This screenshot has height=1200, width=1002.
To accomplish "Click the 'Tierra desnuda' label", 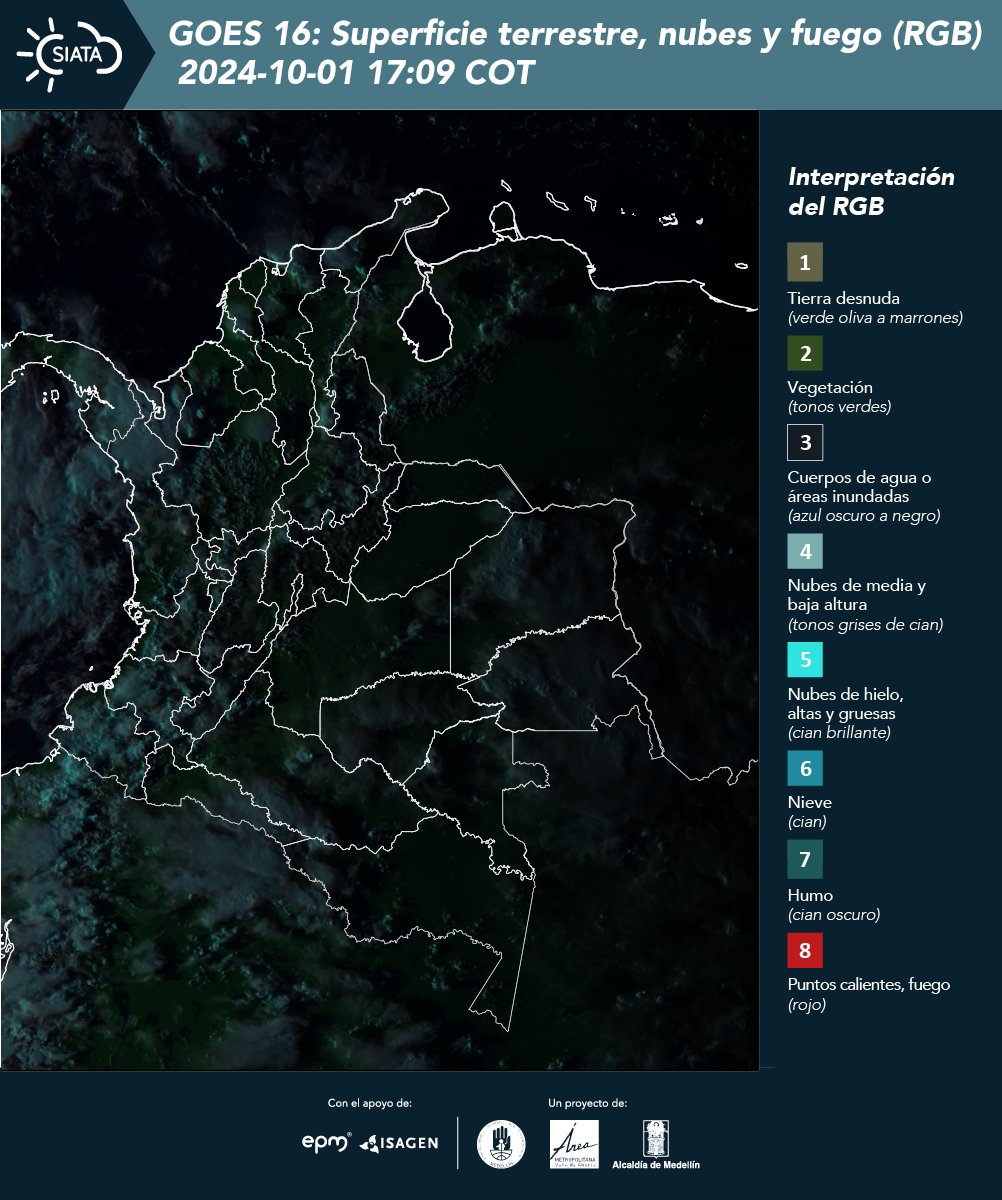I will tap(844, 298).
